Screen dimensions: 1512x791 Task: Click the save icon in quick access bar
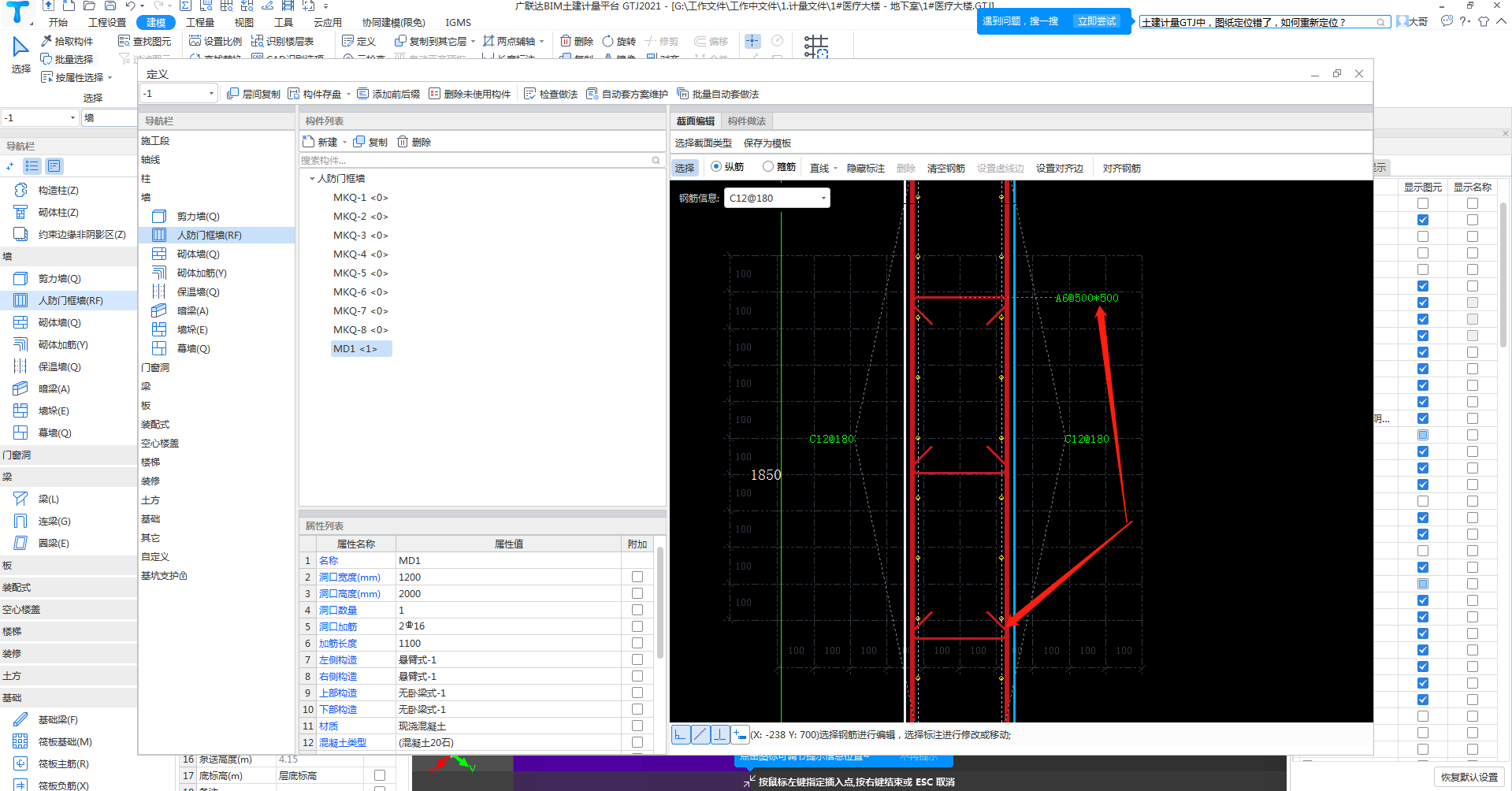point(110,6)
